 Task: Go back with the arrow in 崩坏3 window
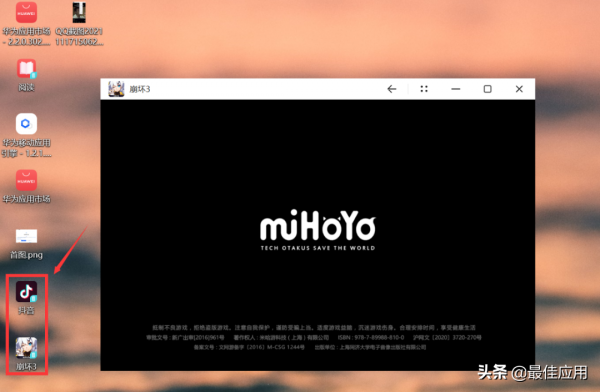(x=391, y=89)
